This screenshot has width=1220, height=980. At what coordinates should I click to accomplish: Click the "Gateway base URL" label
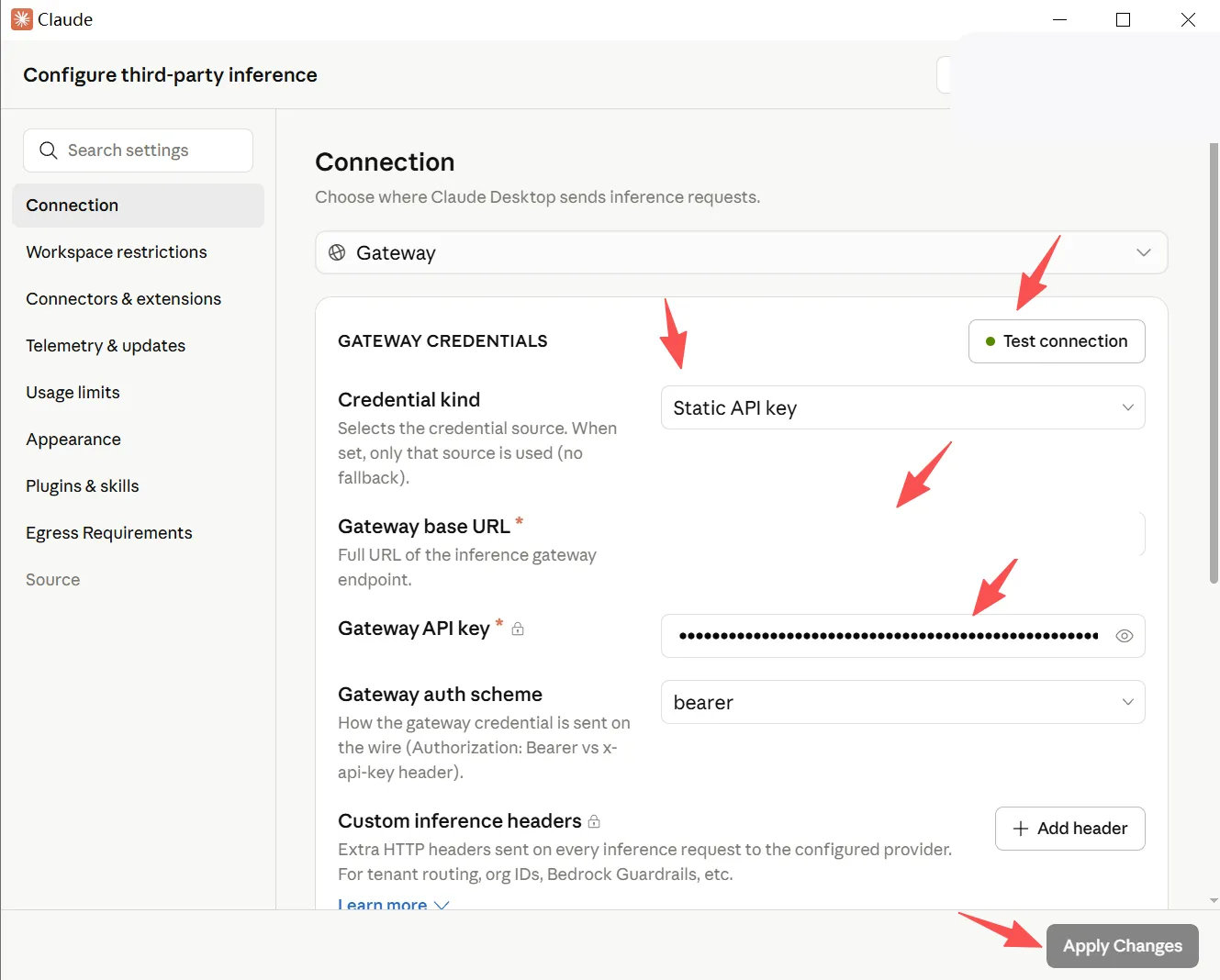coord(423,527)
